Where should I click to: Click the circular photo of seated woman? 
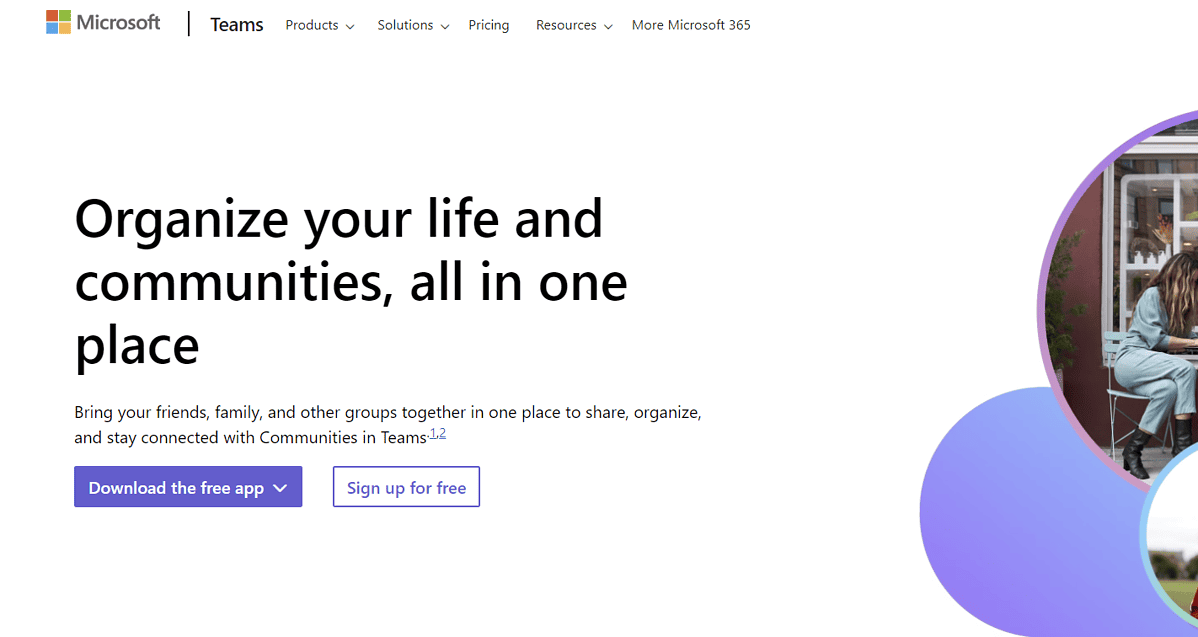pos(1123,302)
